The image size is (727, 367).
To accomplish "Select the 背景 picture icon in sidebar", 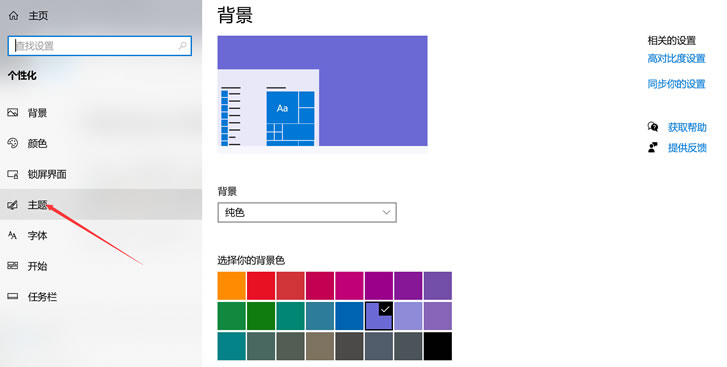I will 13,113.
